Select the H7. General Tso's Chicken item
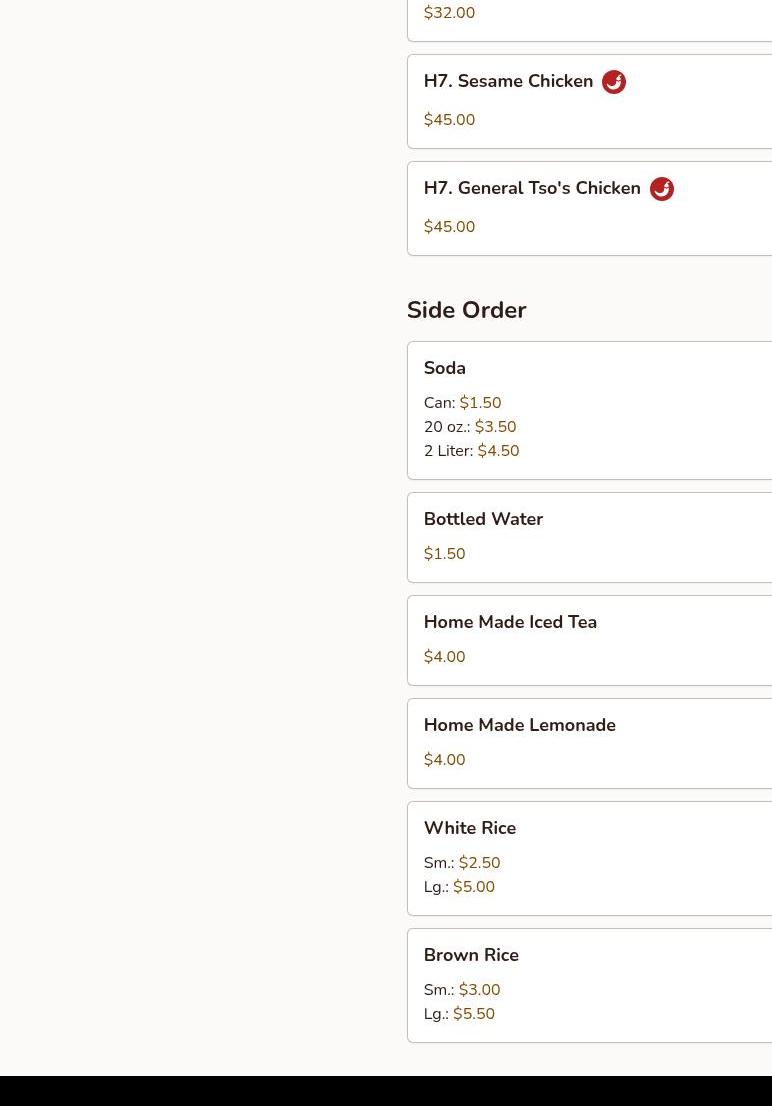Viewport: 772px width, 1106px height. (532, 189)
